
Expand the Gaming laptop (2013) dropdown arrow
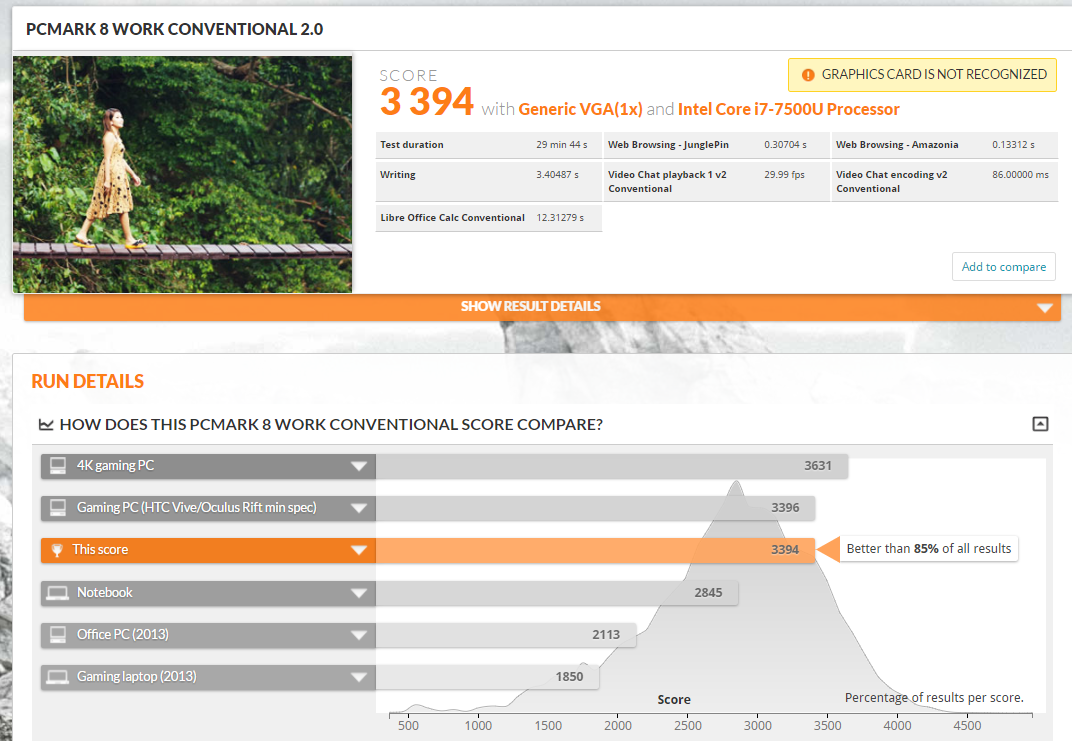pyautogui.click(x=359, y=677)
